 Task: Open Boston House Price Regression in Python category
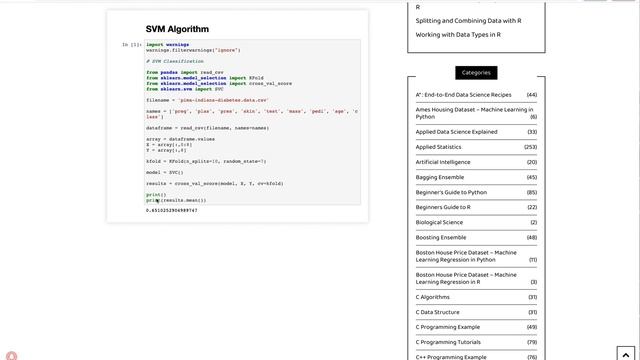[x=466, y=256]
